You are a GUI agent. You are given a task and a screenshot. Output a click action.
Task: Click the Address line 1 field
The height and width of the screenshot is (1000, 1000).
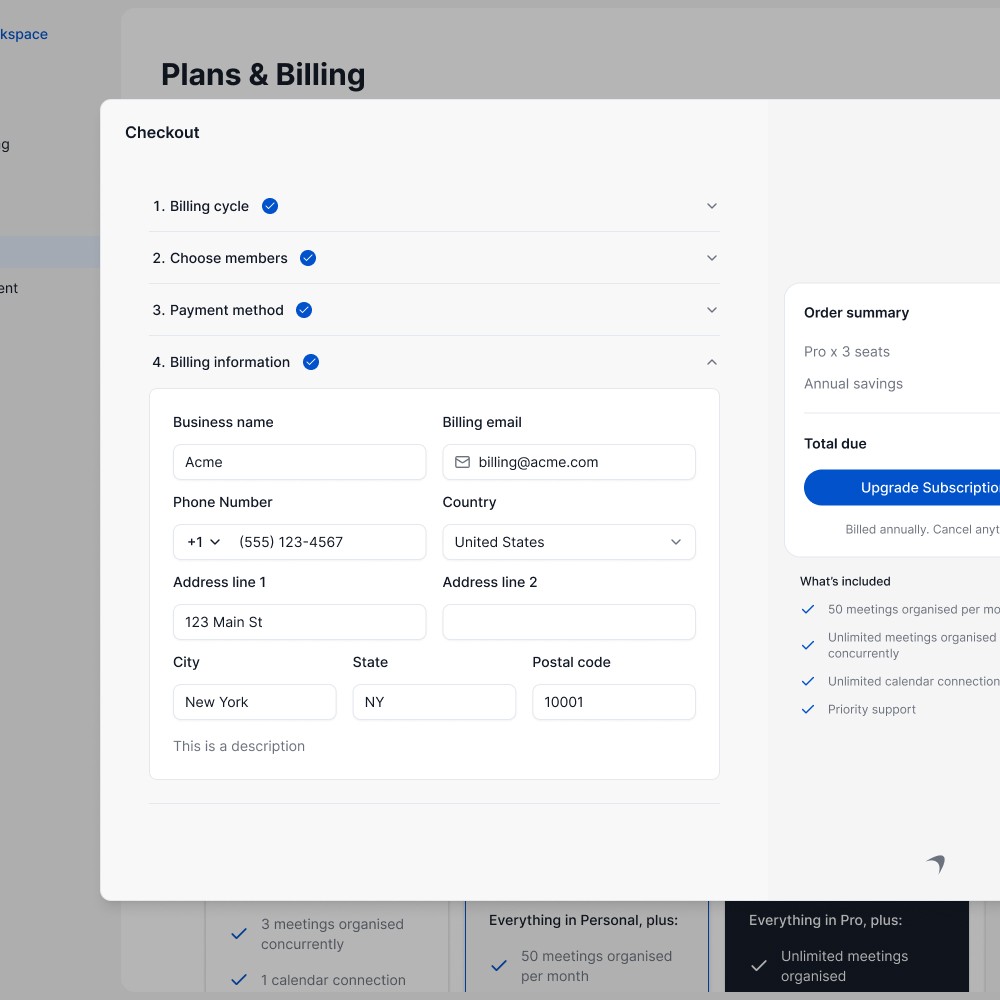tap(299, 622)
